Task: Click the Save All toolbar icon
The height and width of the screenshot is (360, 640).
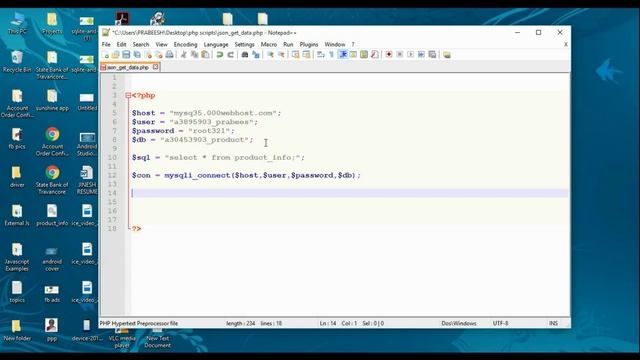Action: 137,55
